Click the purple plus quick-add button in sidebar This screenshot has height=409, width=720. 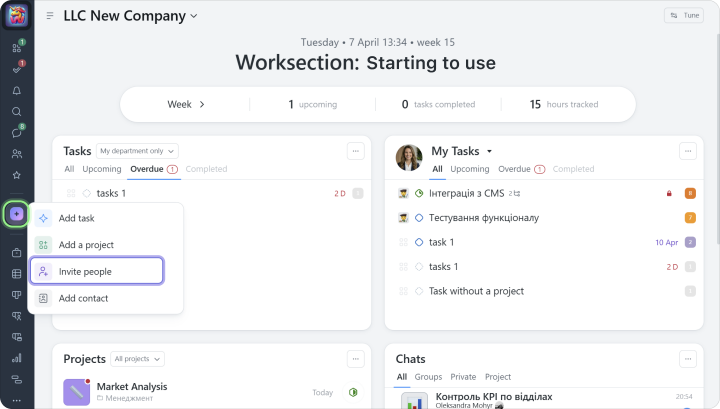tap(17, 214)
